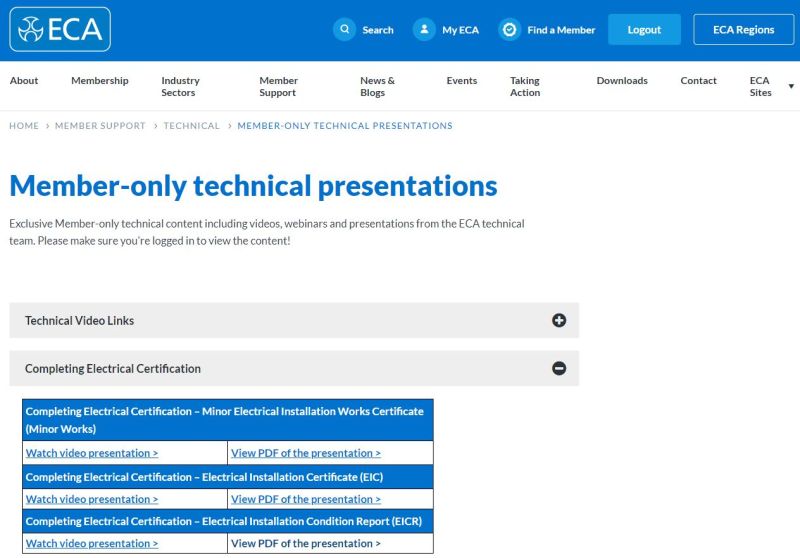The width and height of the screenshot is (800, 558).
Task: Click Member-only Technical Presentations breadcrumb
Action: tap(345, 125)
